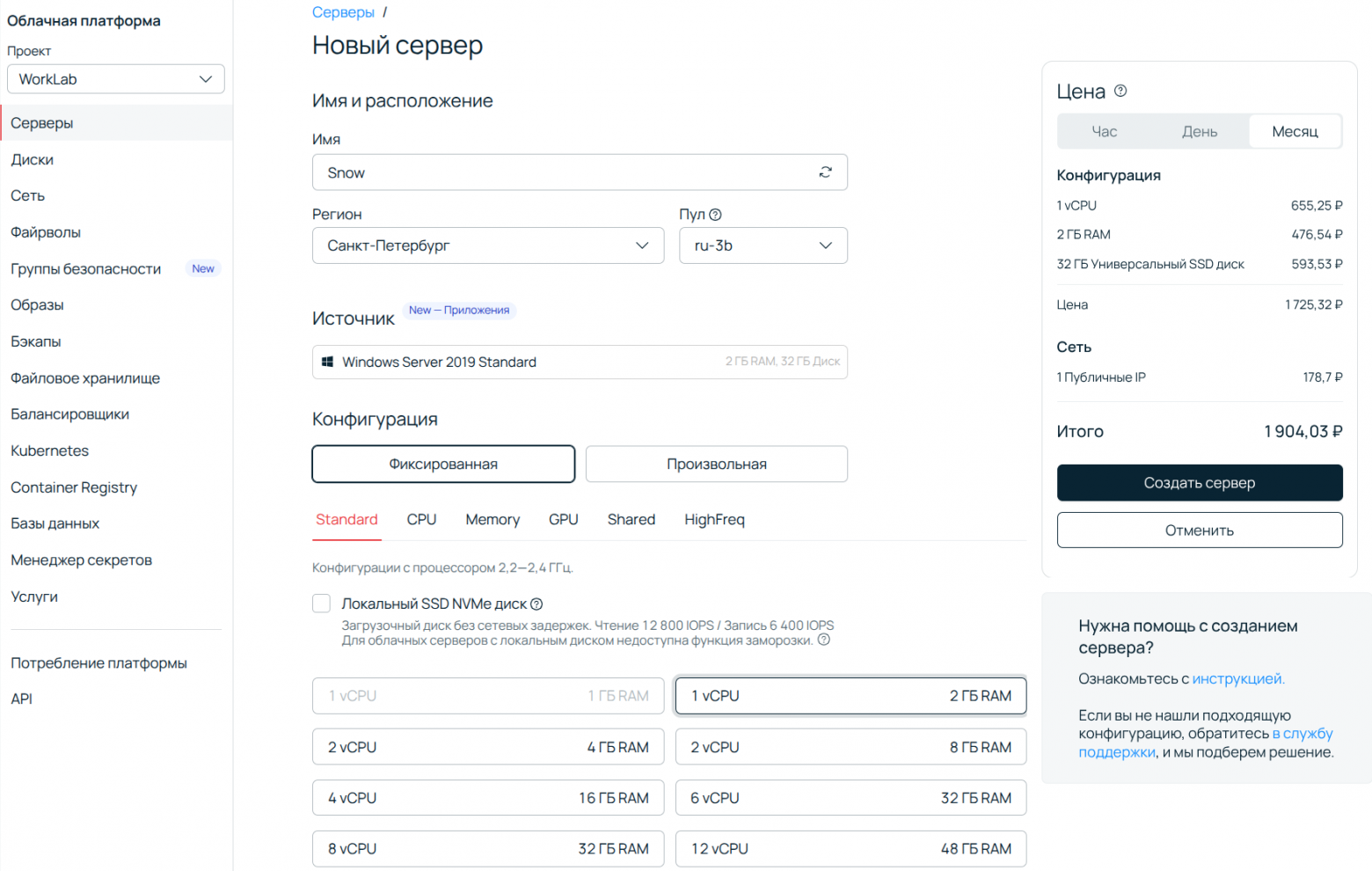This screenshot has width=1372, height=871.
Task: Open the ru-3b pool dropdown
Action: [763, 245]
